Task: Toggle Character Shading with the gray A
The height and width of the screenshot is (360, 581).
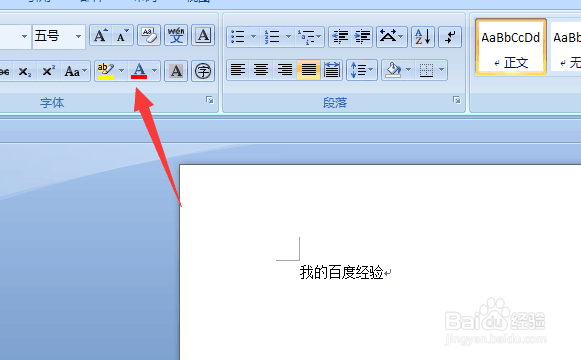Action: coord(176,71)
